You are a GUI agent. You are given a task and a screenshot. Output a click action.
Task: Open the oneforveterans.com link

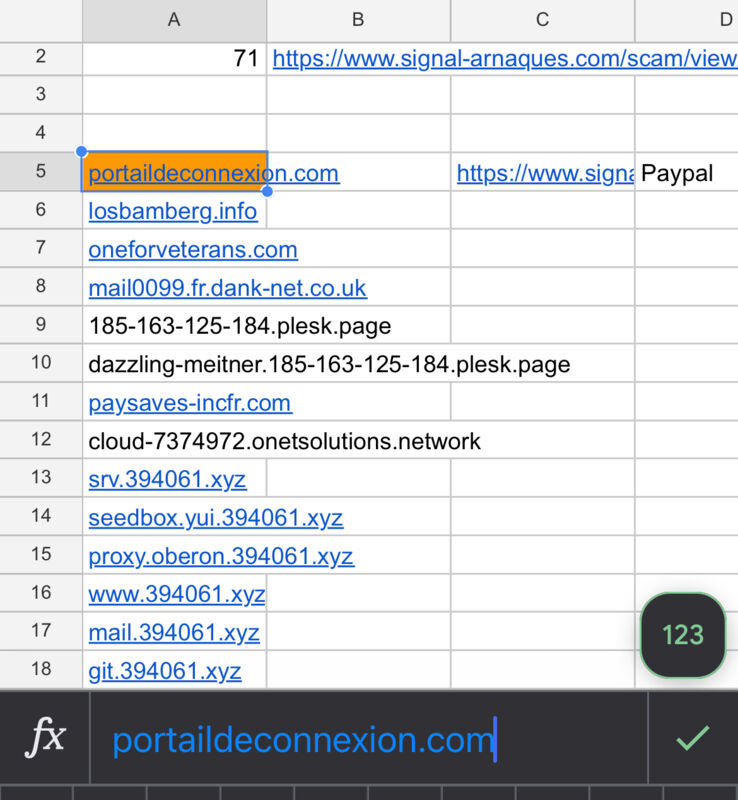coord(192,250)
